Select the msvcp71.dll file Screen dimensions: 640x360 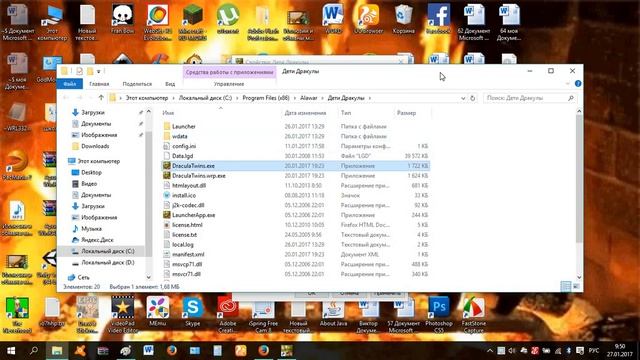(187, 264)
